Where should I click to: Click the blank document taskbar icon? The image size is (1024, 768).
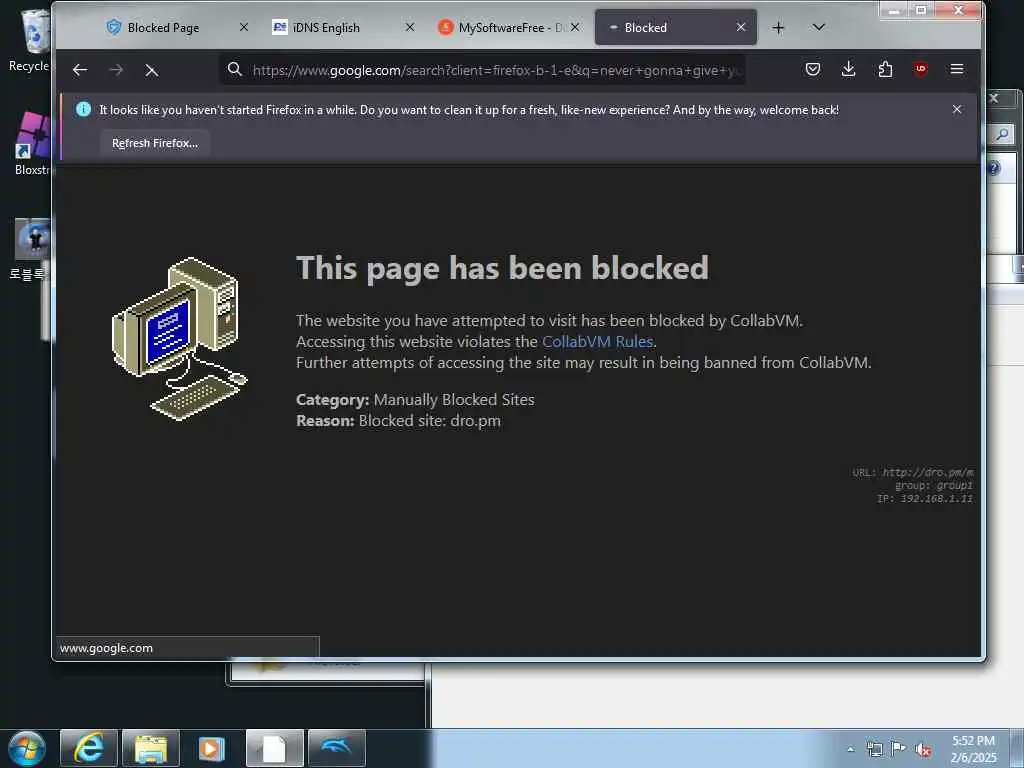coord(274,748)
